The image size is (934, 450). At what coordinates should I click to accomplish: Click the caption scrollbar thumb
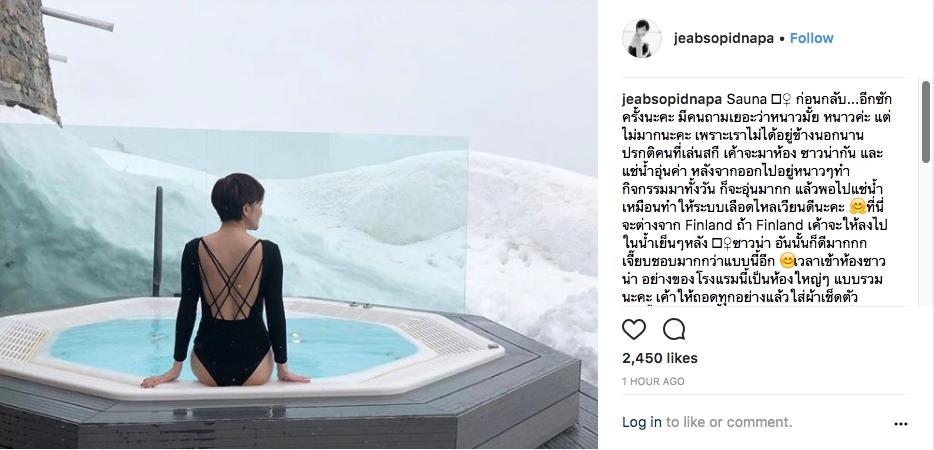point(926,122)
